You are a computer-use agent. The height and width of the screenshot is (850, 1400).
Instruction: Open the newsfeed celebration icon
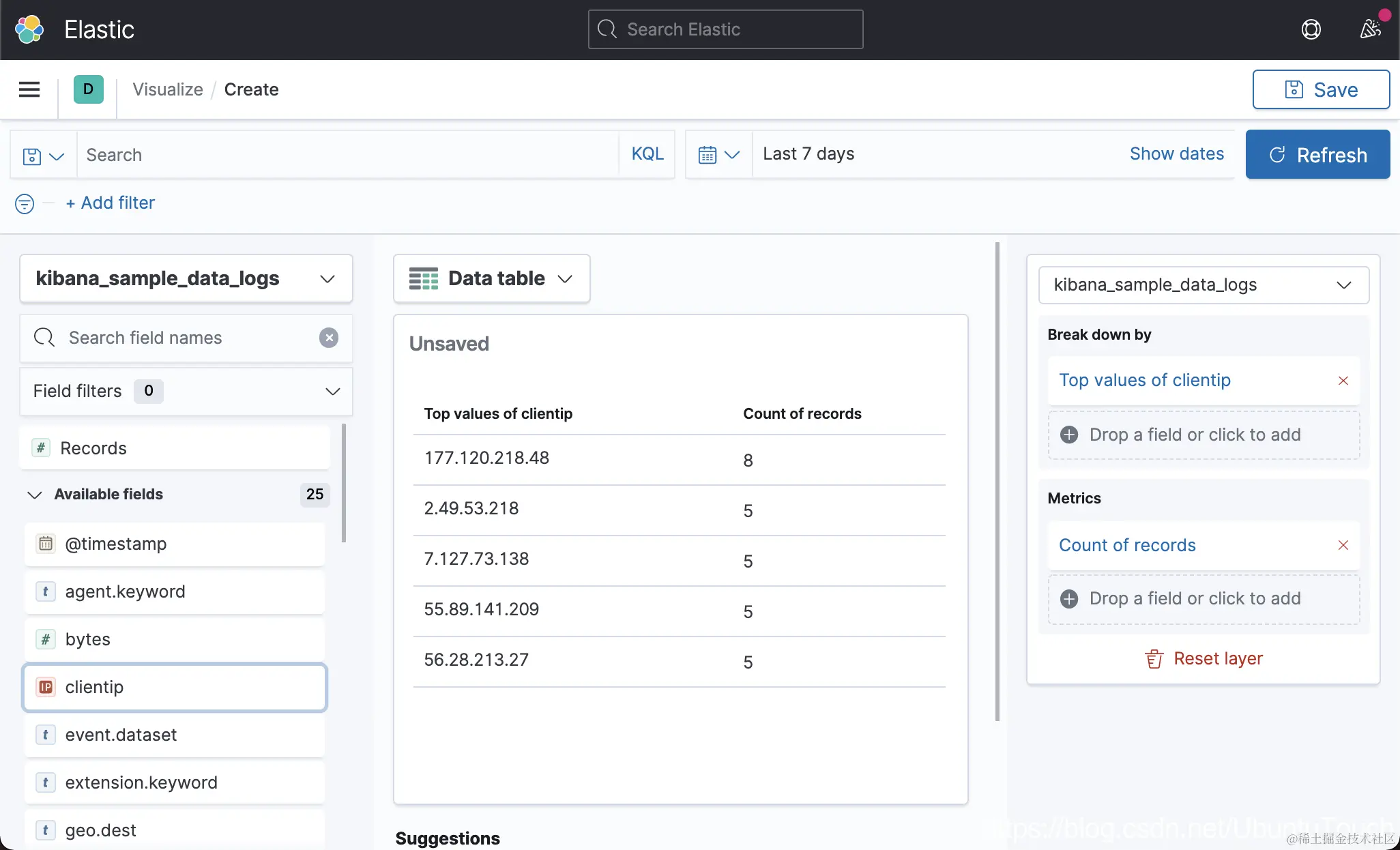1370,29
